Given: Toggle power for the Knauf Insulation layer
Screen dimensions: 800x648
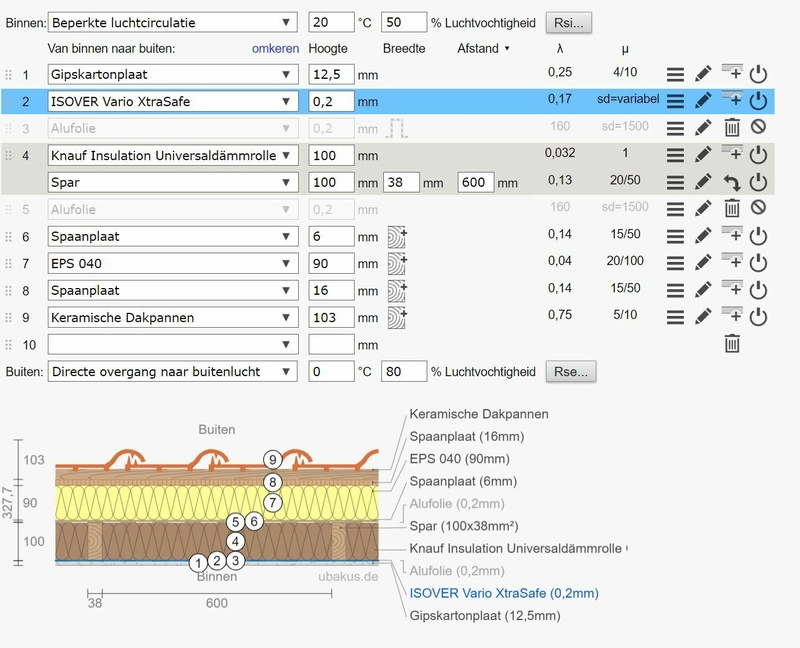Looking at the screenshot, I should [x=758, y=155].
